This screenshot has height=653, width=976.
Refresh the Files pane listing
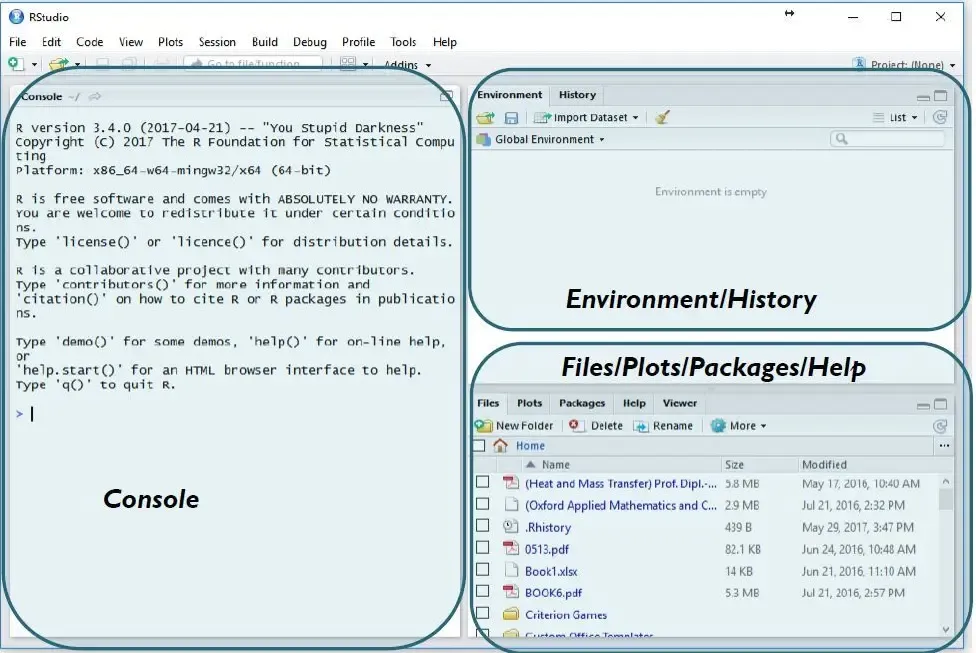click(939, 426)
